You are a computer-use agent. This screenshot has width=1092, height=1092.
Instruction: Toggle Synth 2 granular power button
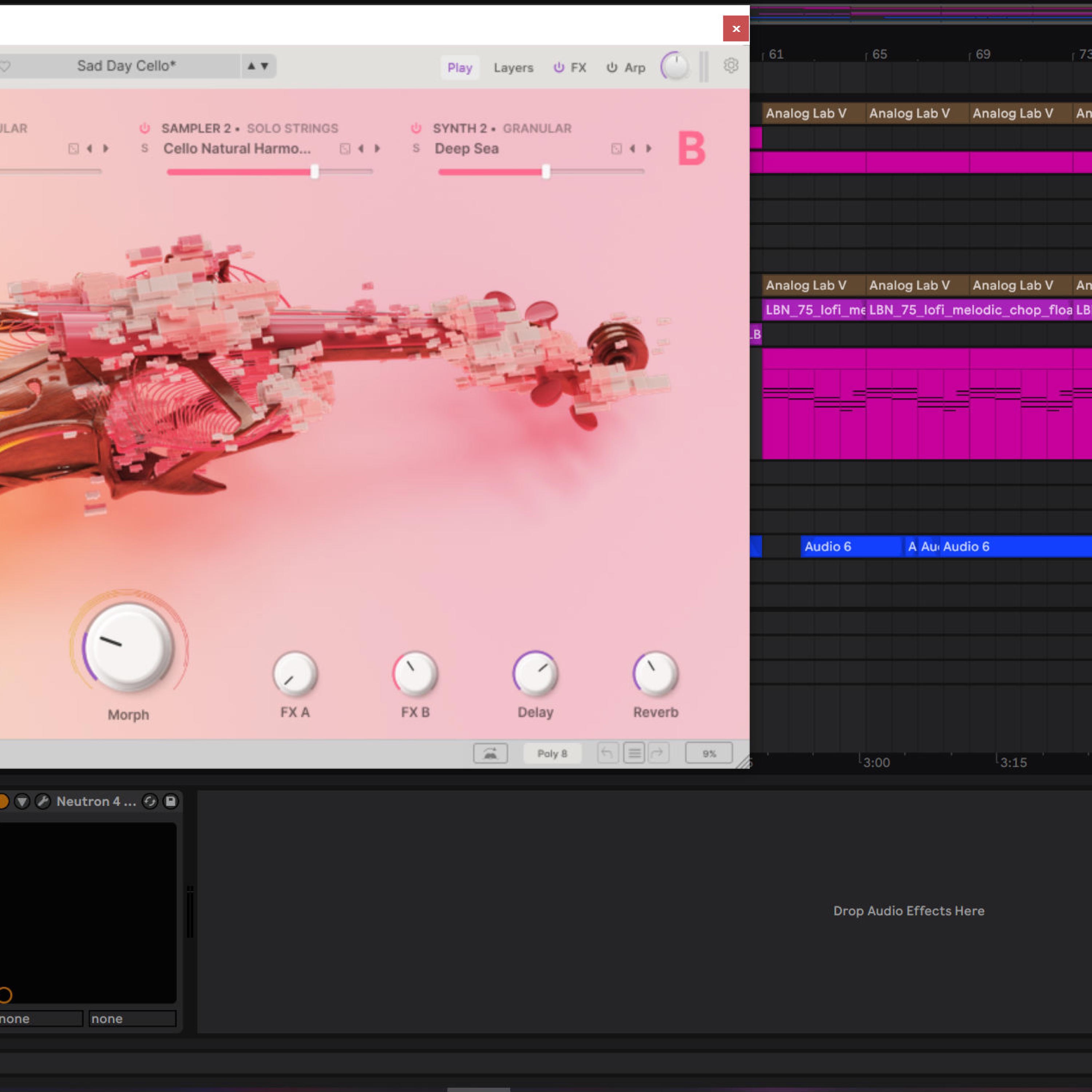(x=416, y=128)
